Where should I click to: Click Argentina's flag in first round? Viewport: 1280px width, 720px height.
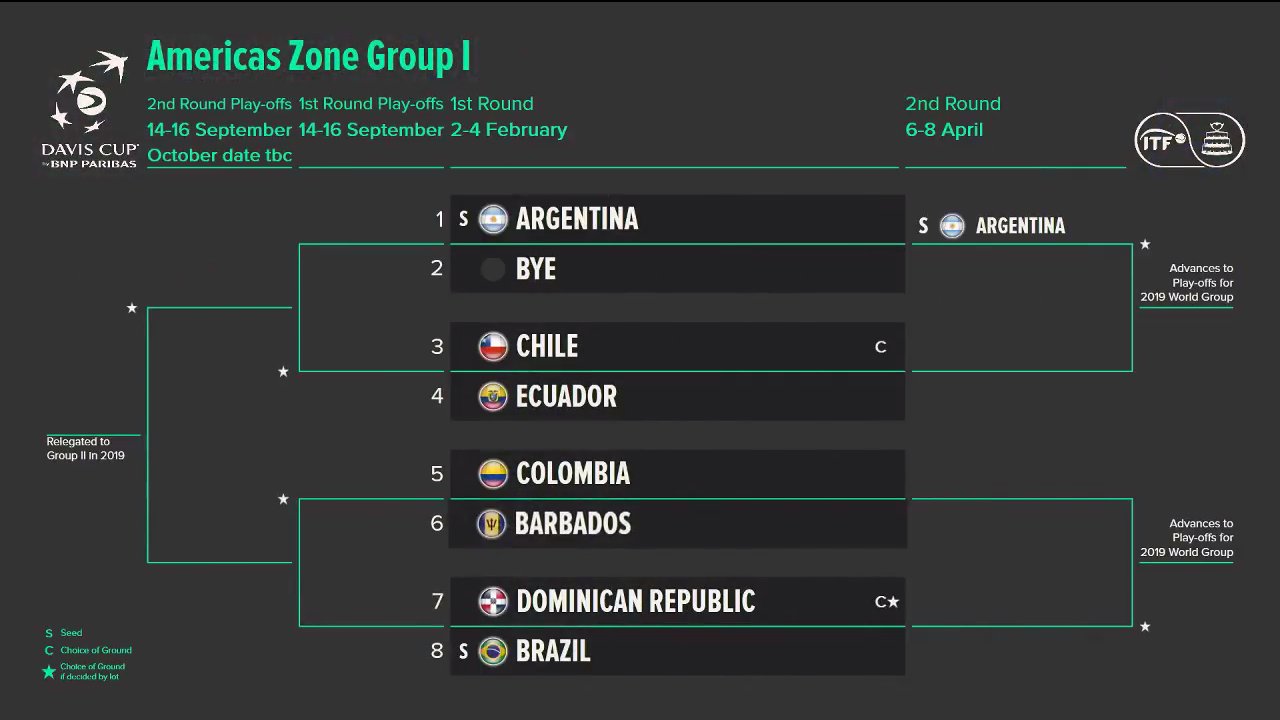tap(493, 219)
